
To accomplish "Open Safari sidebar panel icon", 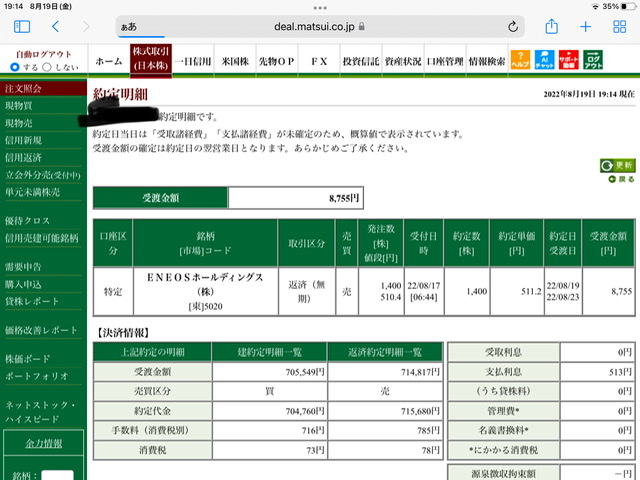I will click(x=22, y=27).
